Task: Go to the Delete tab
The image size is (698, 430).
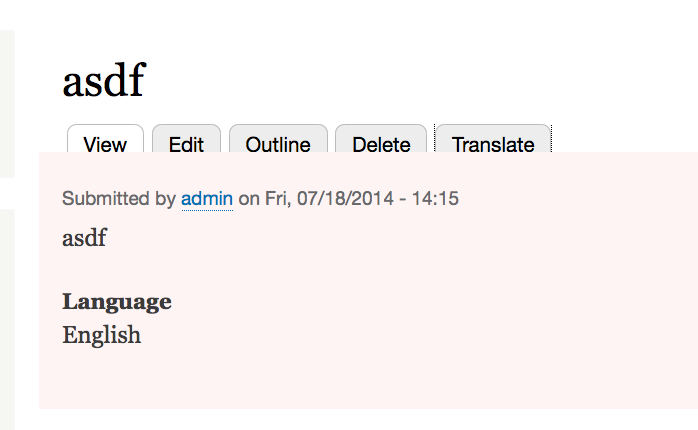Action: click(381, 144)
